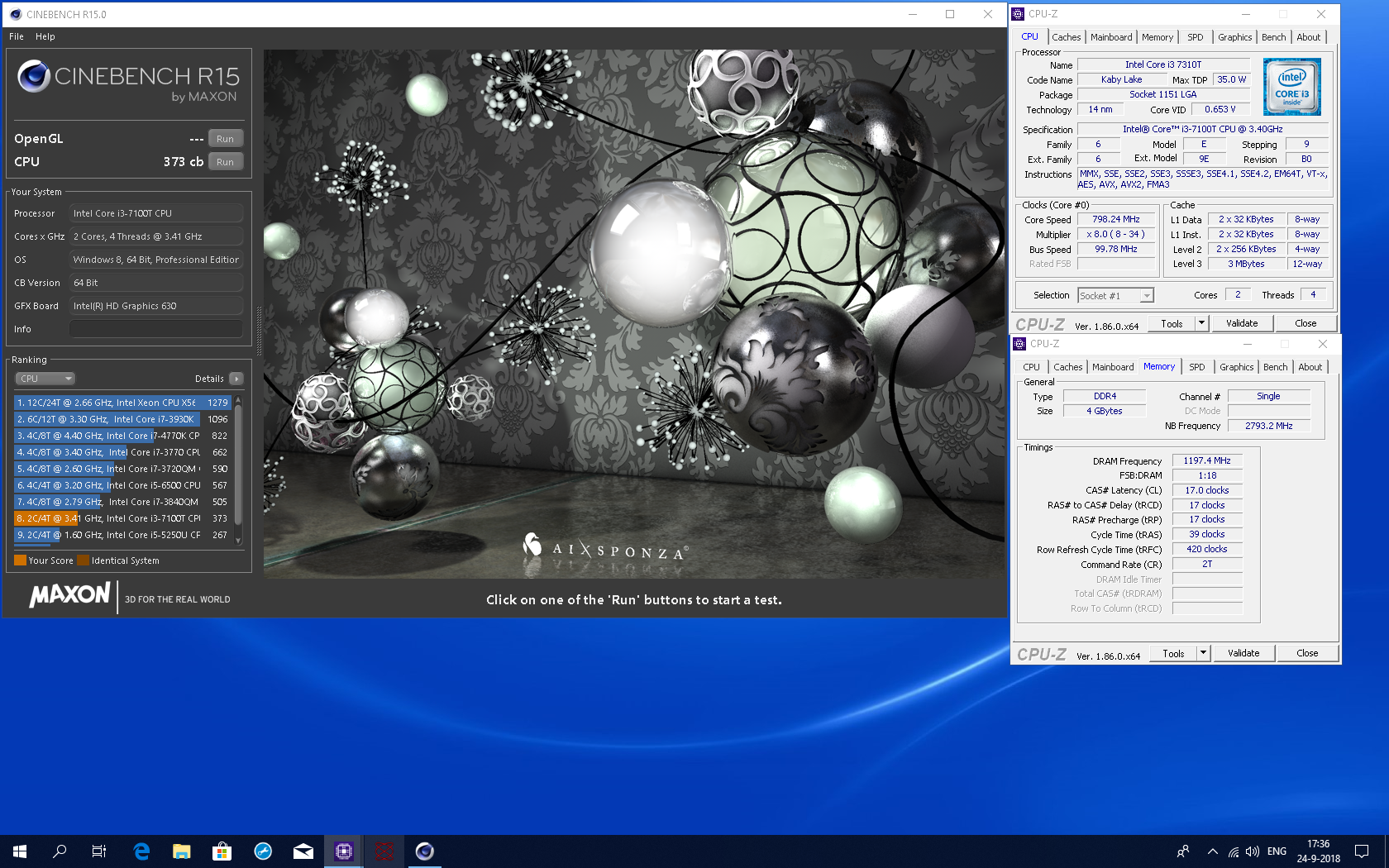Show hidden system tray icons
This screenshot has width=1389, height=868.
coord(1212,851)
